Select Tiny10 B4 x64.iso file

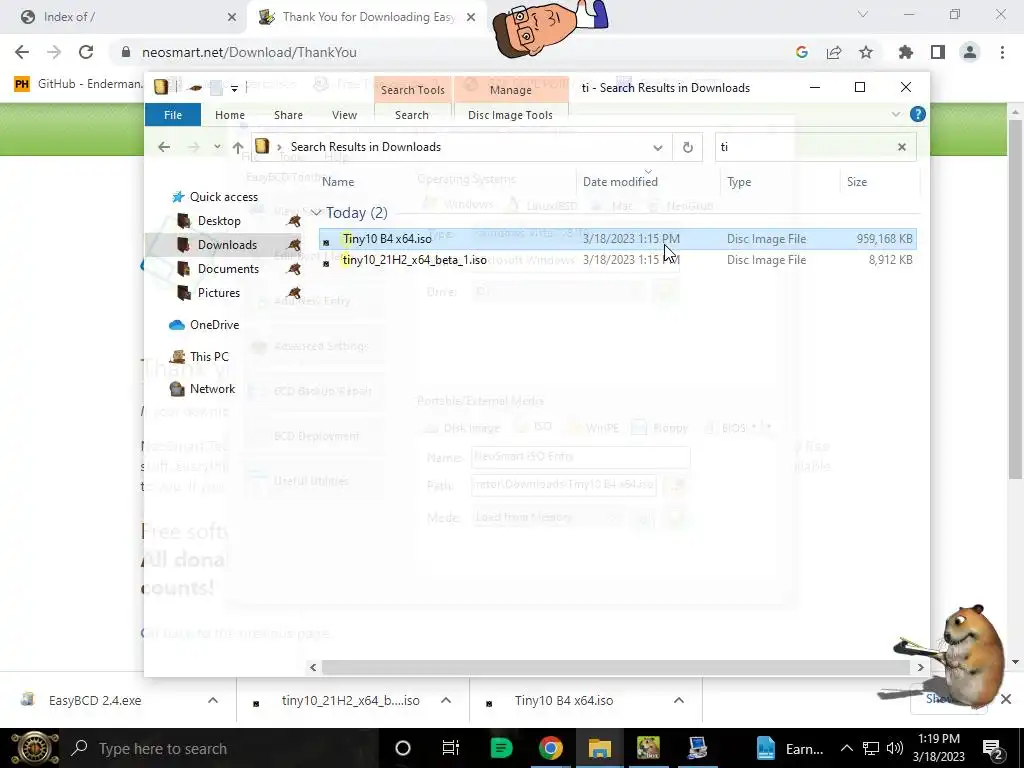[x=617, y=239]
